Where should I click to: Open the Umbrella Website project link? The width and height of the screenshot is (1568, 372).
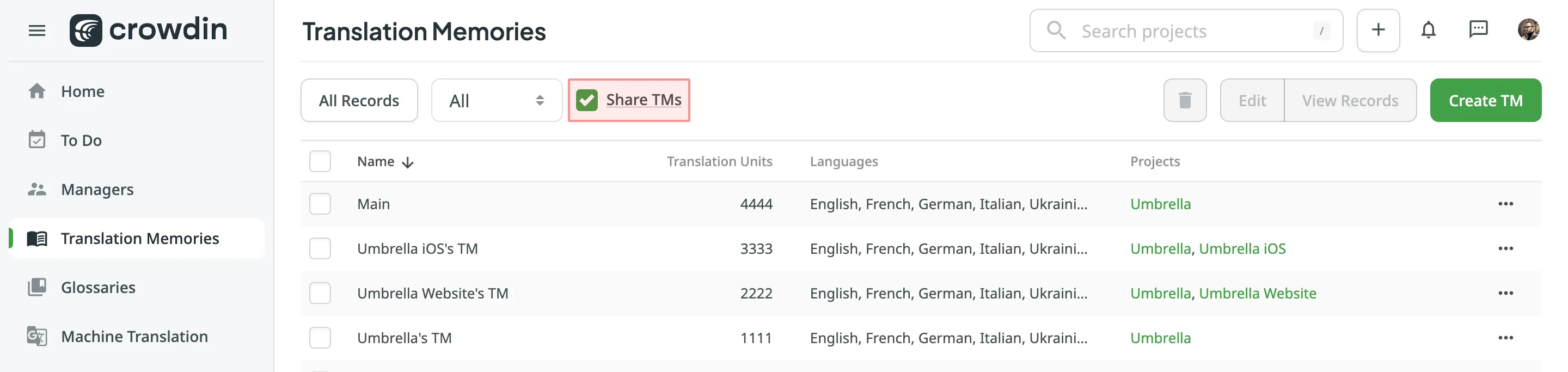[x=1258, y=293]
